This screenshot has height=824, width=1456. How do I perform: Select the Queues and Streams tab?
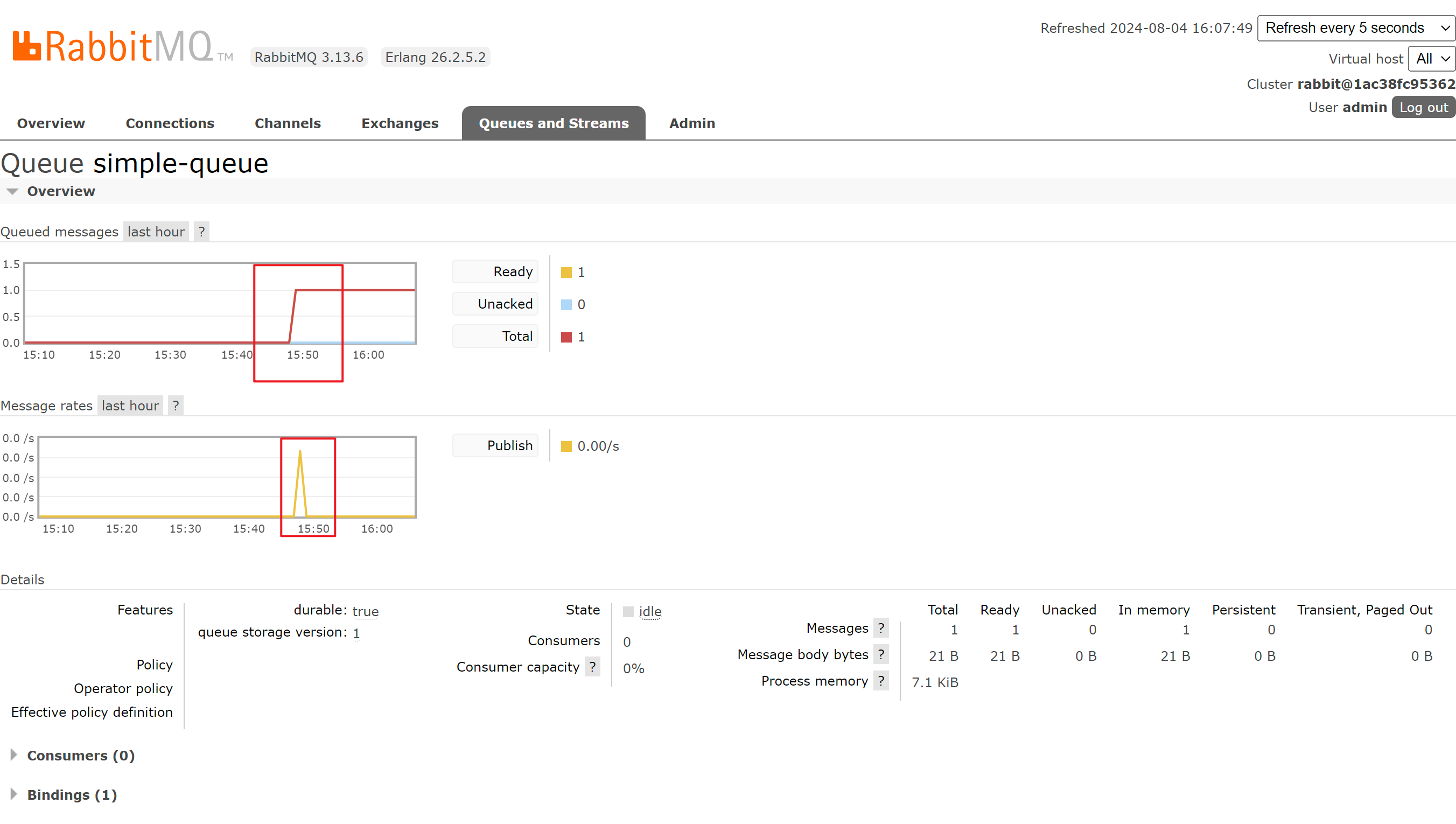click(x=553, y=123)
